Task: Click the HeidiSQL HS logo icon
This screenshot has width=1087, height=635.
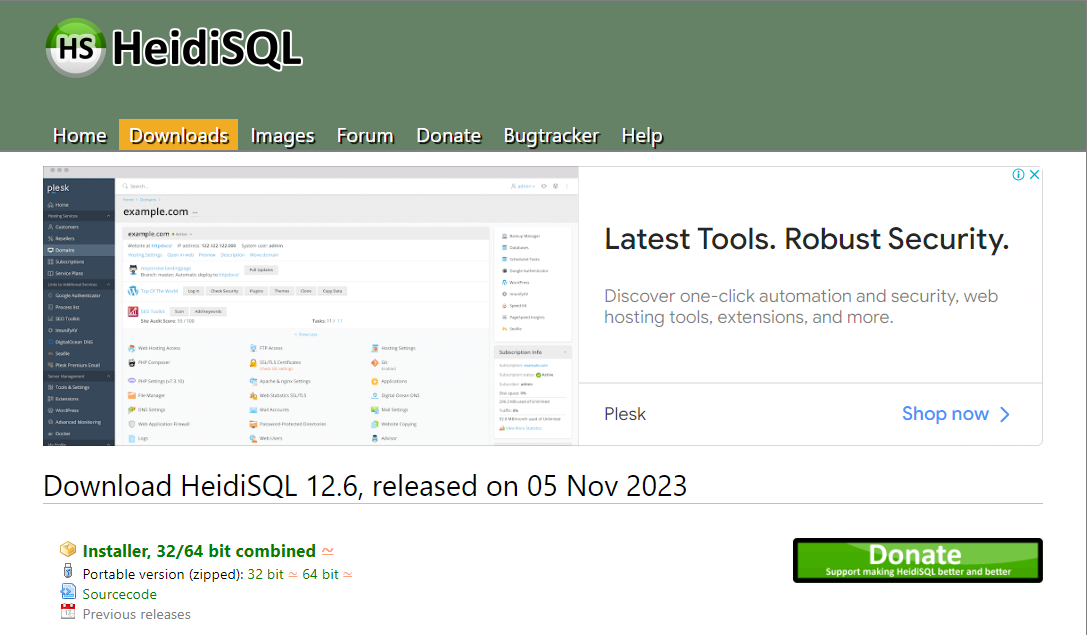Action: tap(76, 48)
